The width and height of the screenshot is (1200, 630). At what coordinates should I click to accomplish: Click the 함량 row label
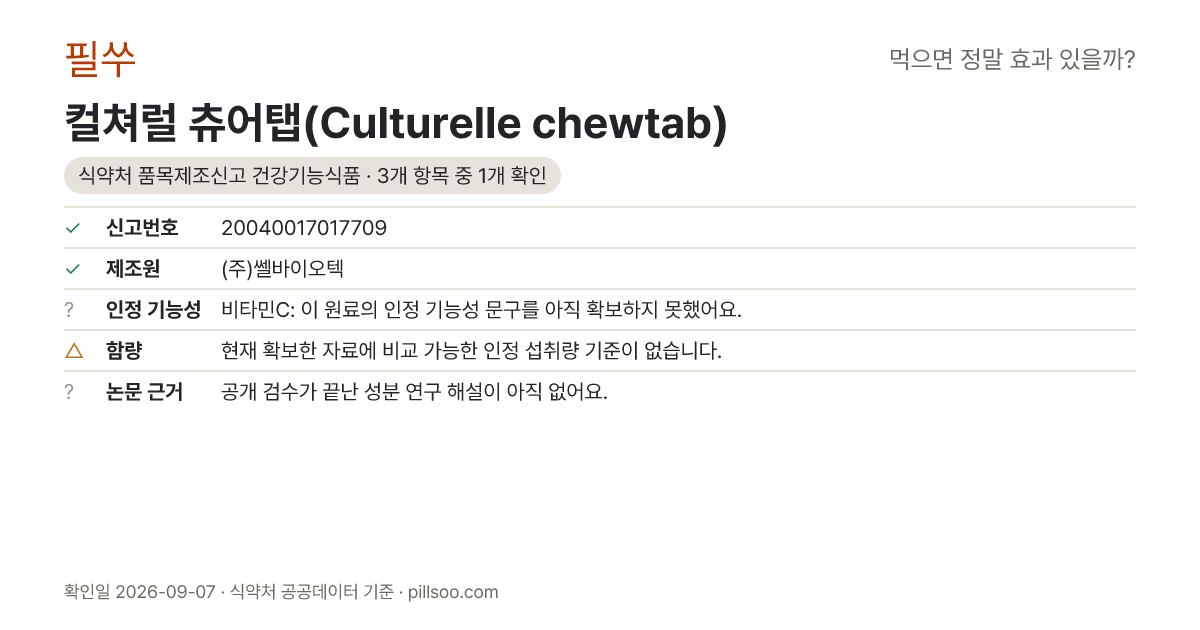pyautogui.click(x=124, y=351)
